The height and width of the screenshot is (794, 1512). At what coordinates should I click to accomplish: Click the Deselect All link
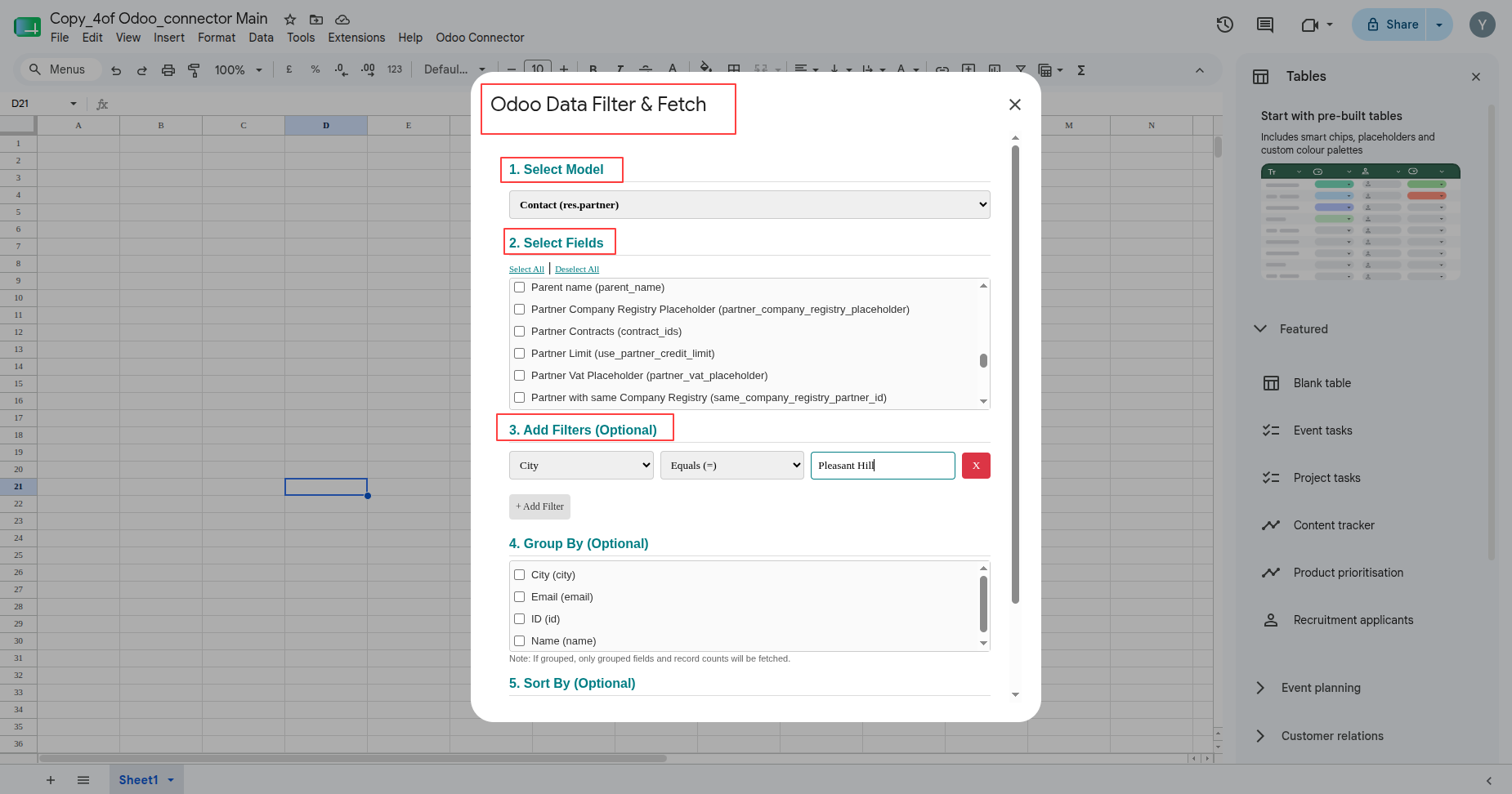click(577, 270)
